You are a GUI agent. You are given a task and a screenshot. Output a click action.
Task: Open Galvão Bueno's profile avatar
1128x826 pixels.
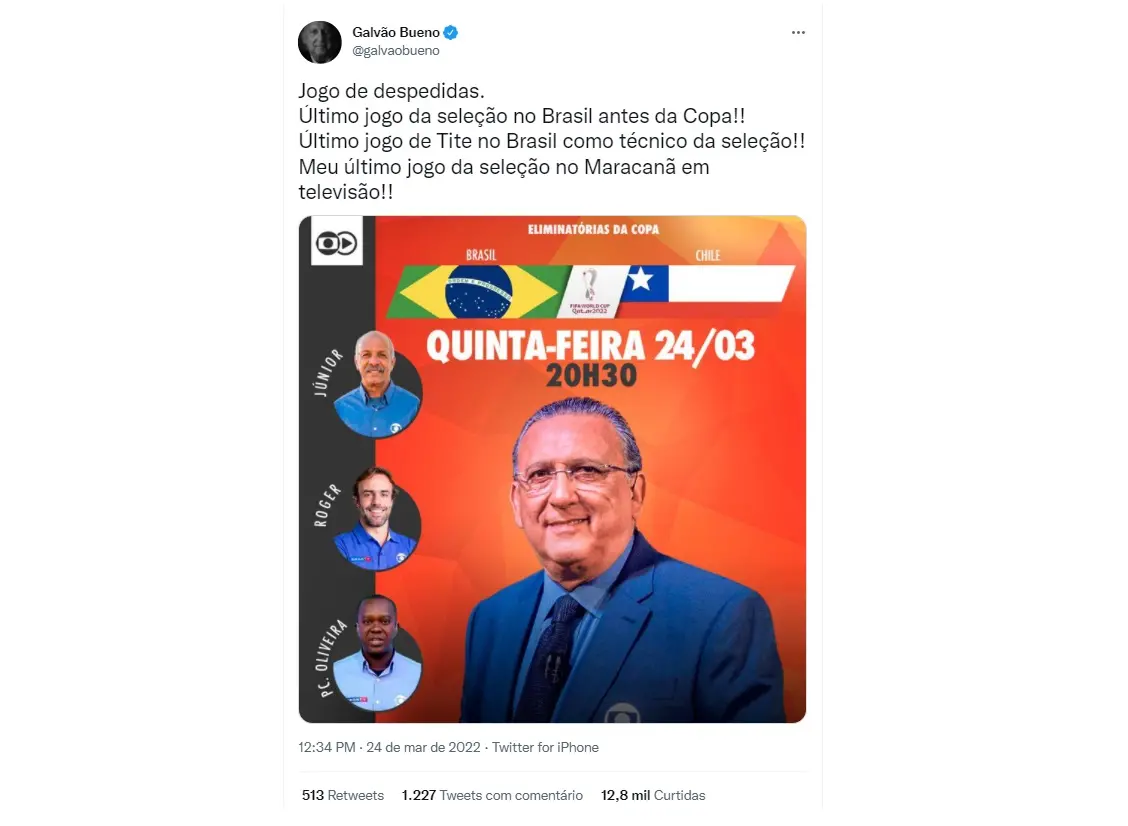(319, 42)
